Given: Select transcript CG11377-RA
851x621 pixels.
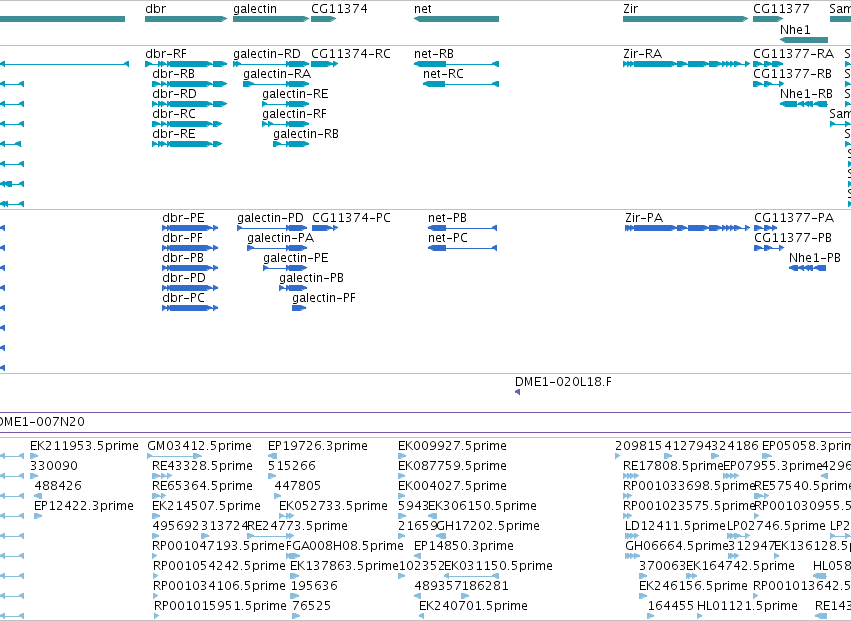Looking at the screenshot, I should [768, 64].
